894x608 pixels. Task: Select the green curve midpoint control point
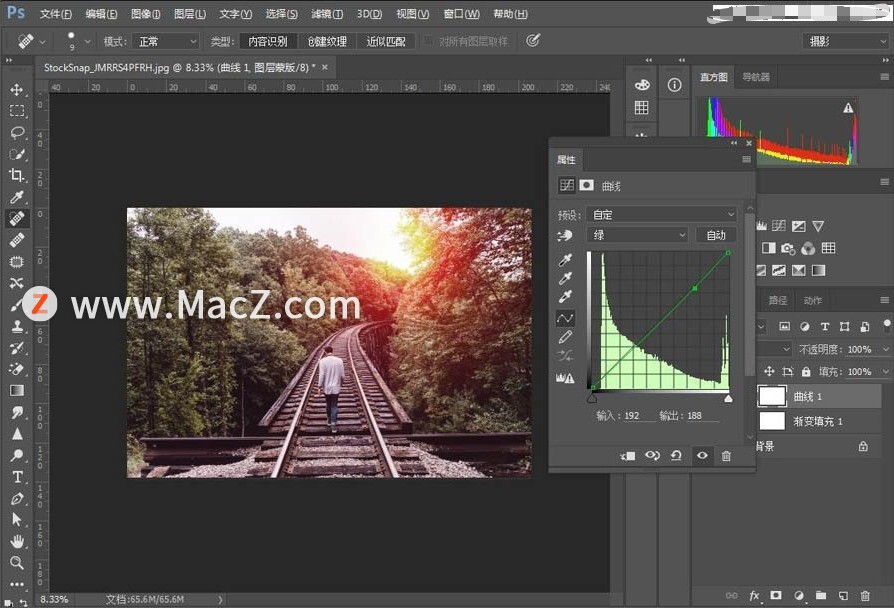click(694, 289)
